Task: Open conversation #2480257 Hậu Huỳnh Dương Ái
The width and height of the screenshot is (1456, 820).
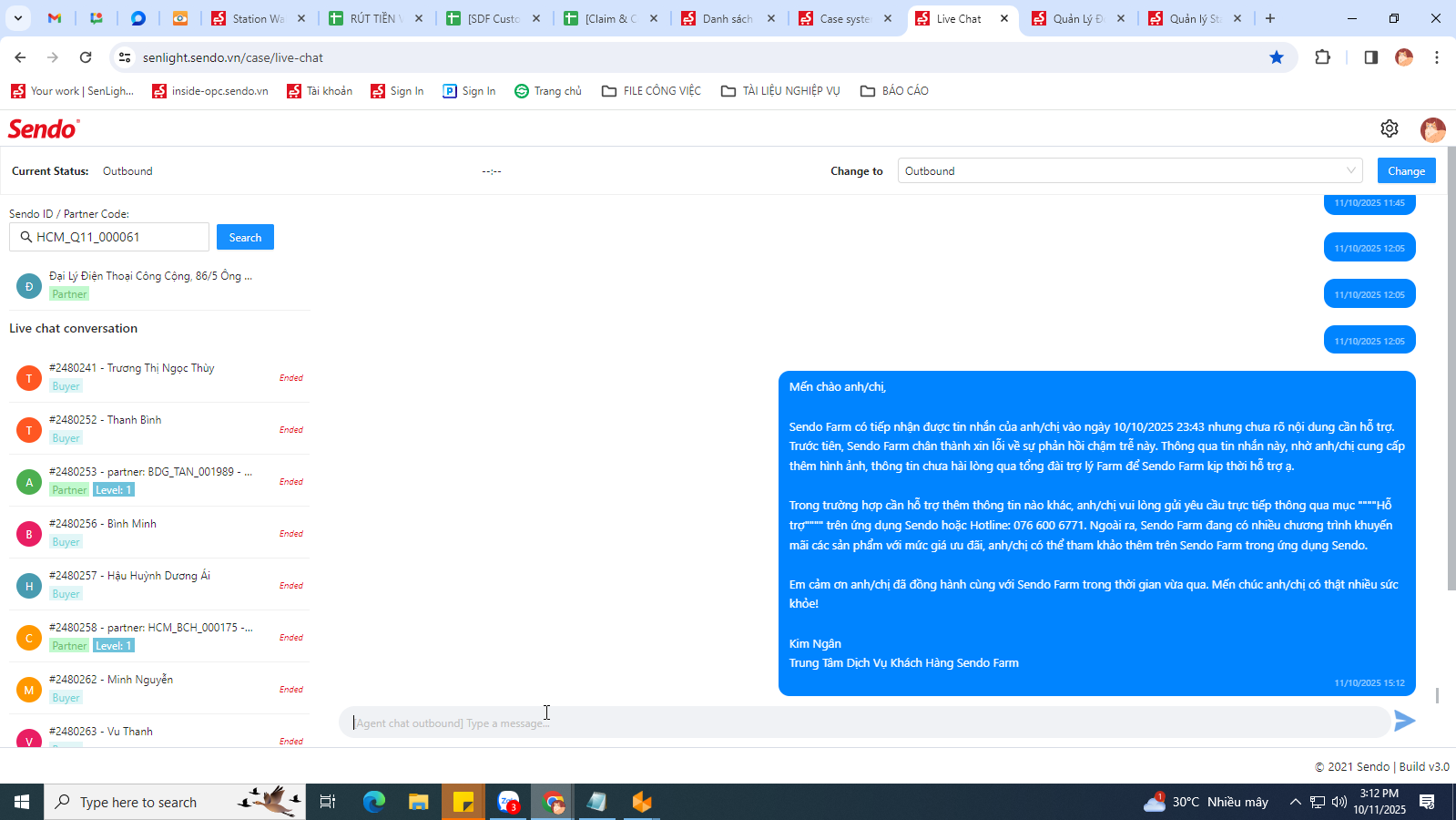Action: point(159,585)
